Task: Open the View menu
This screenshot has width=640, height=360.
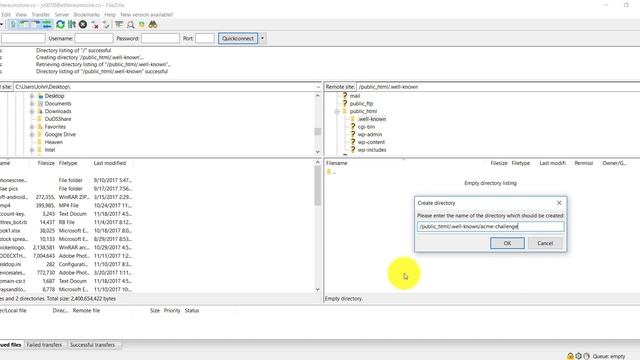Action: tap(21, 15)
